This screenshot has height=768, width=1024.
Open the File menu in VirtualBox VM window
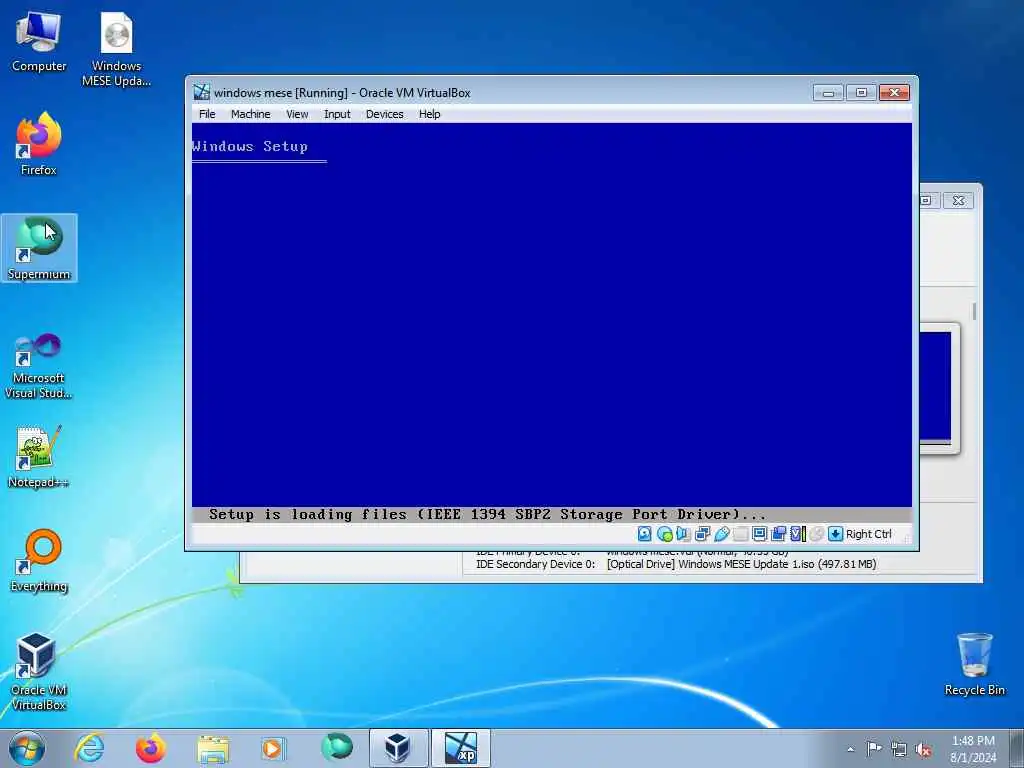click(207, 114)
